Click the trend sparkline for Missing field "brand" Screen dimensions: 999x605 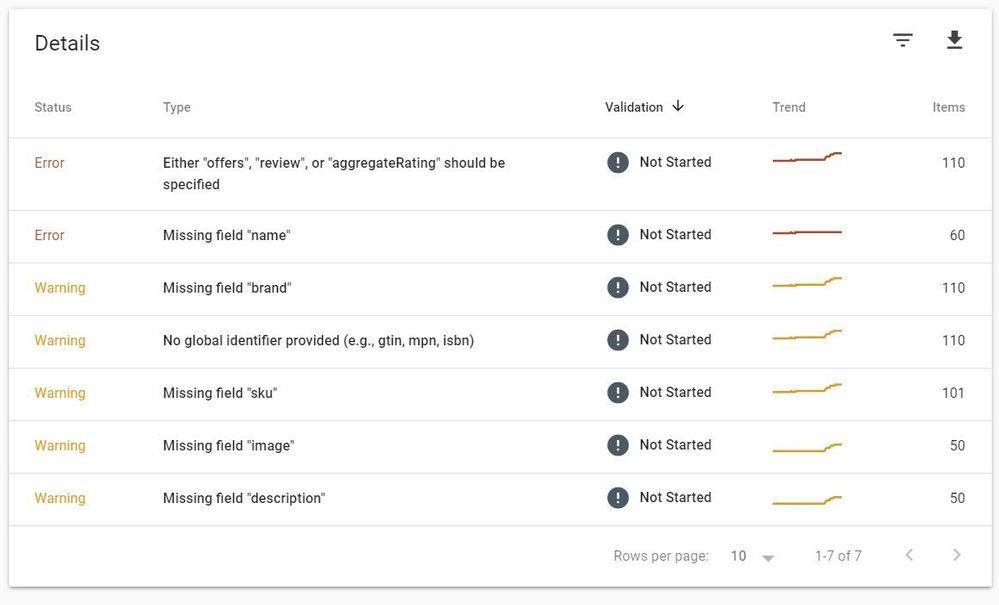[807, 284]
